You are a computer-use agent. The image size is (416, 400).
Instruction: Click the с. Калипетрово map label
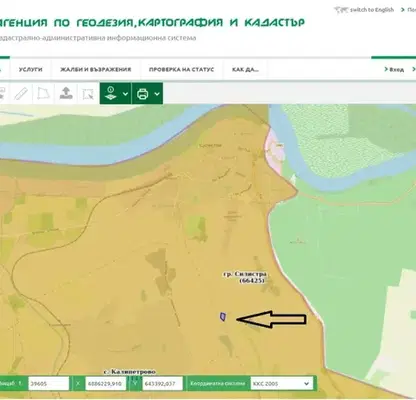click(x=130, y=372)
